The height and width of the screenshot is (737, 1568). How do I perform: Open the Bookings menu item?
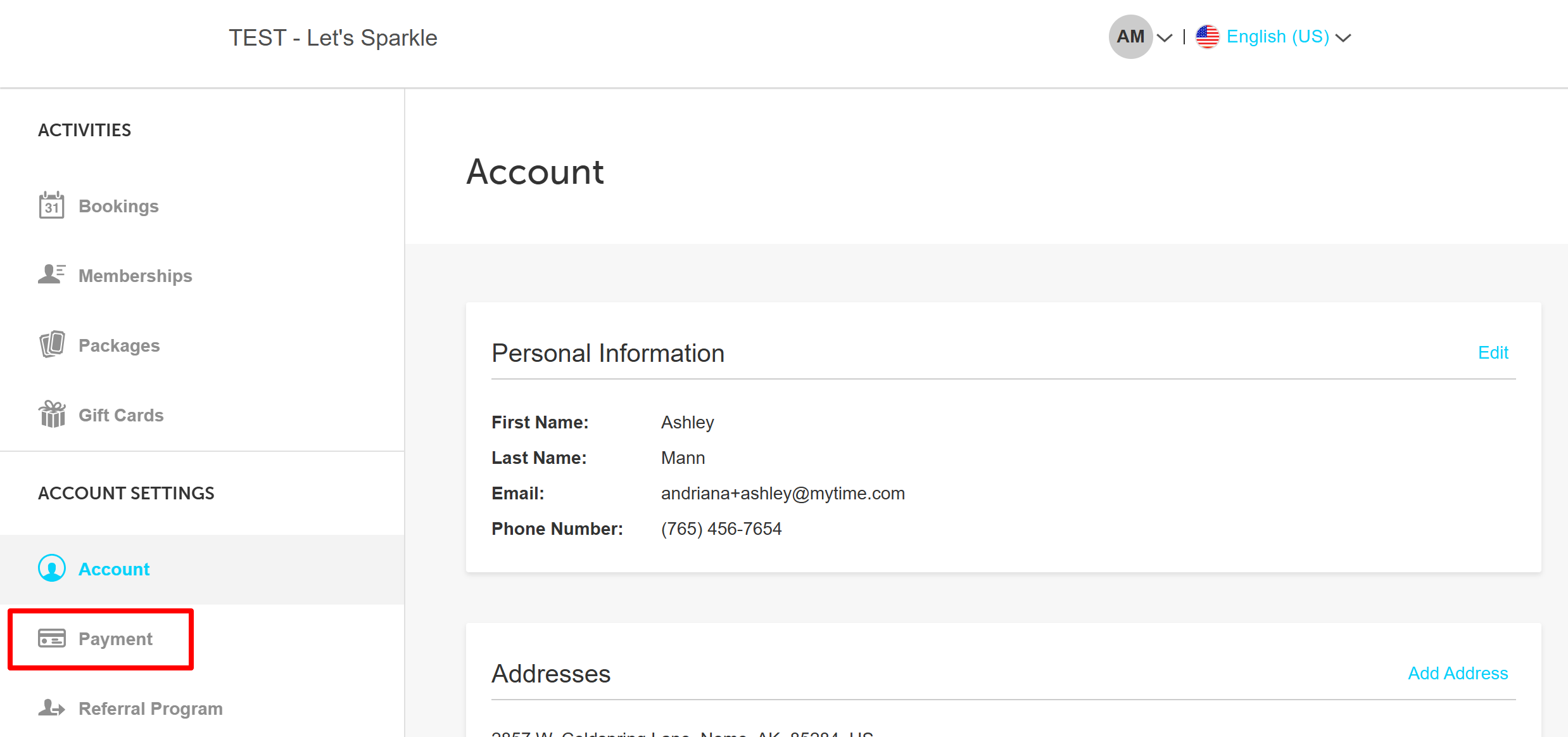click(x=118, y=206)
